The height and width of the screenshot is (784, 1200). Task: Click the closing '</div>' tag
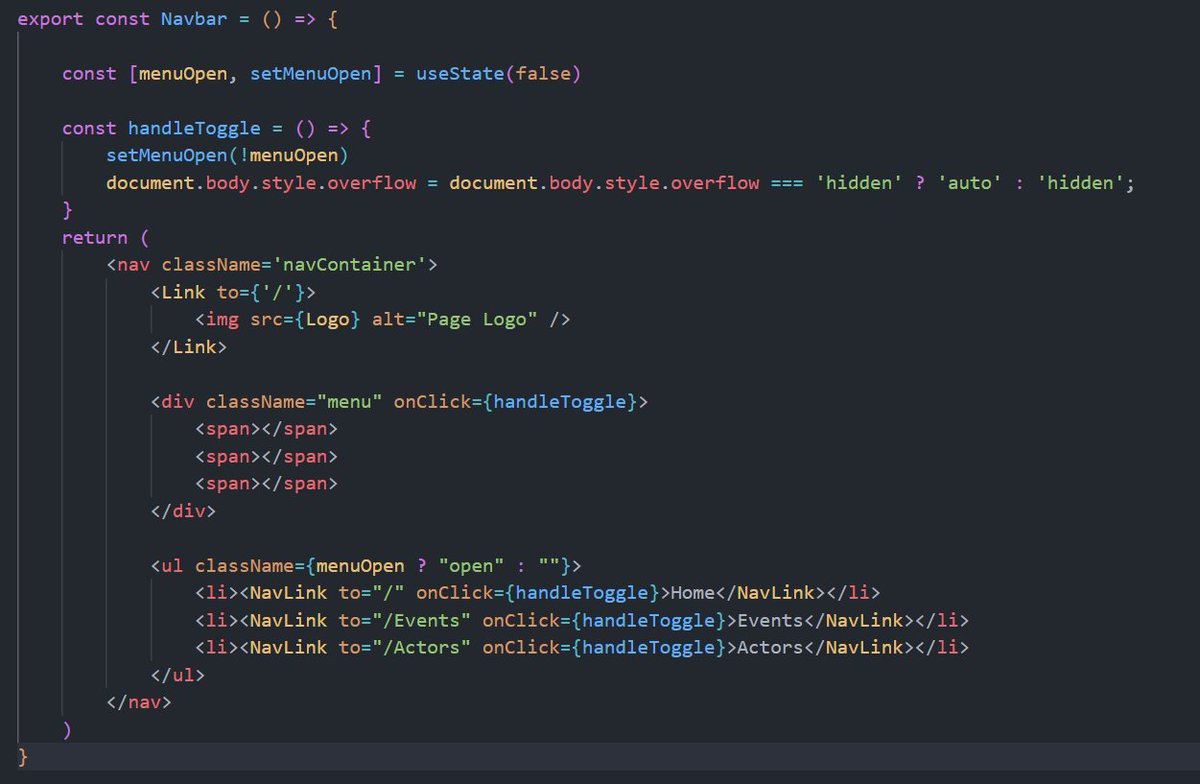[183, 510]
